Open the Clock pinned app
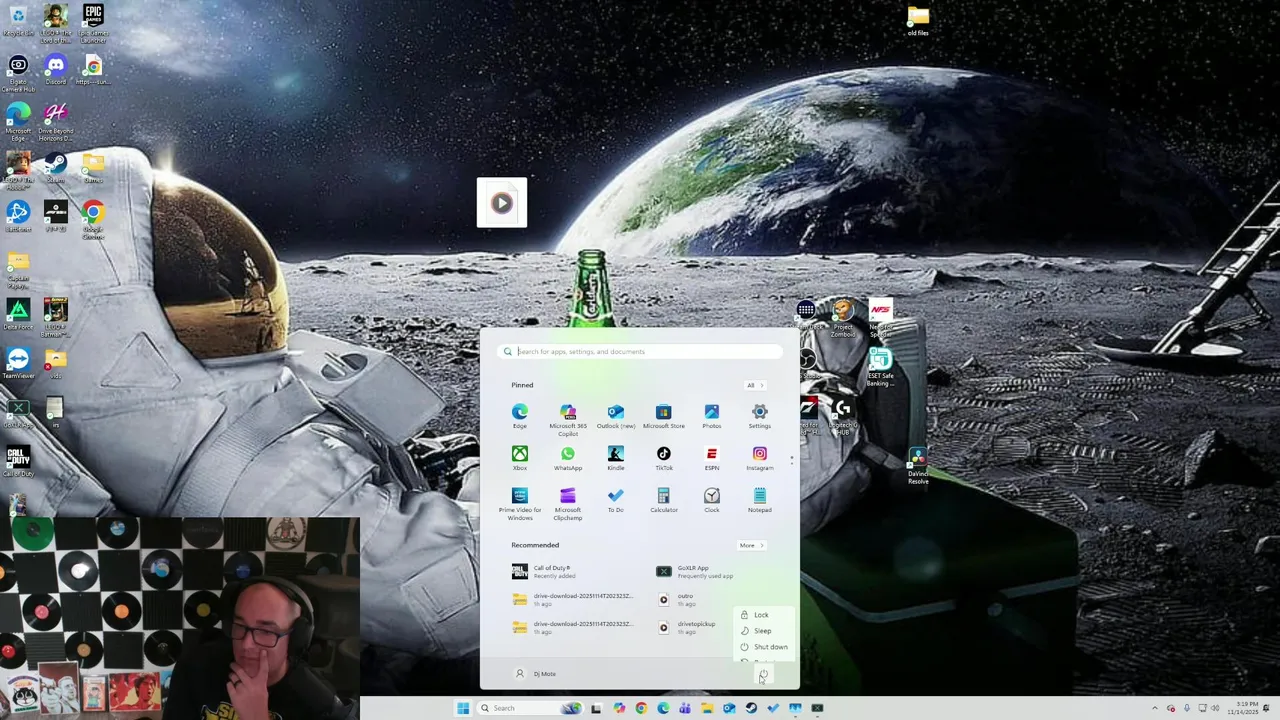Screen dimensions: 1280x720 pos(711,500)
